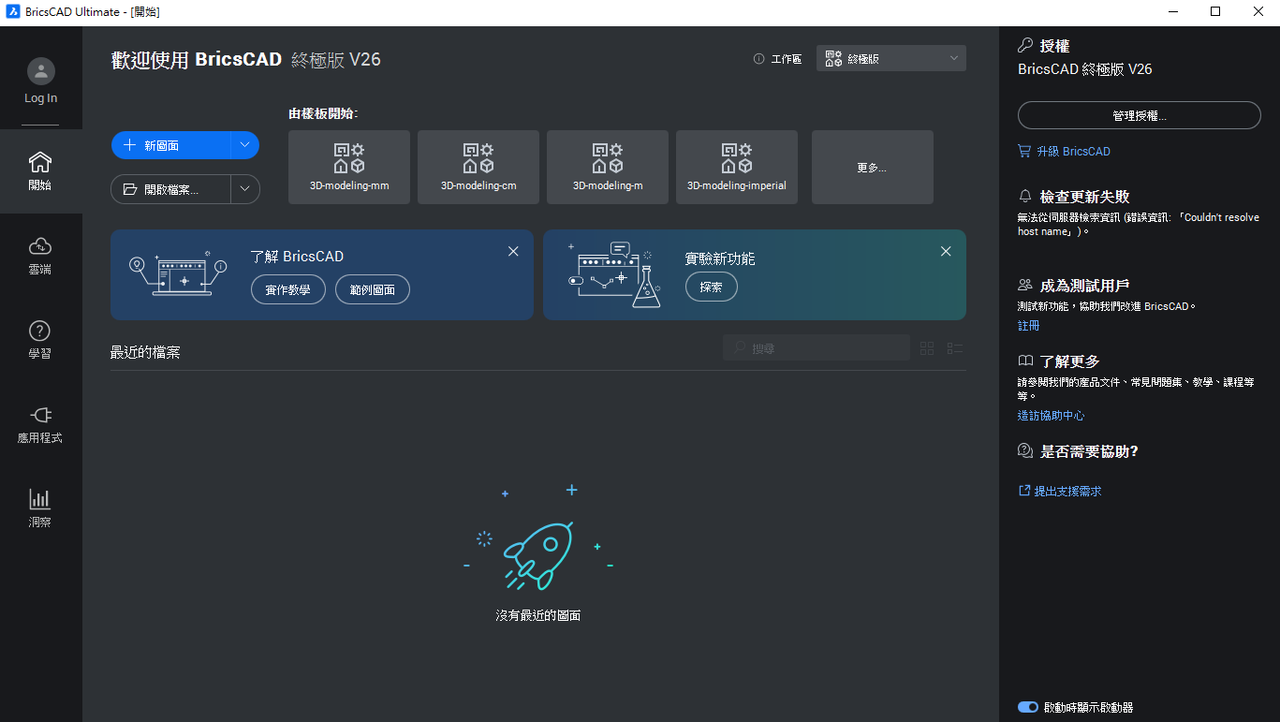Expand the 開啟檔案 dropdown arrow
The height and width of the screenshot is (722, 1280).
[245, 189]
